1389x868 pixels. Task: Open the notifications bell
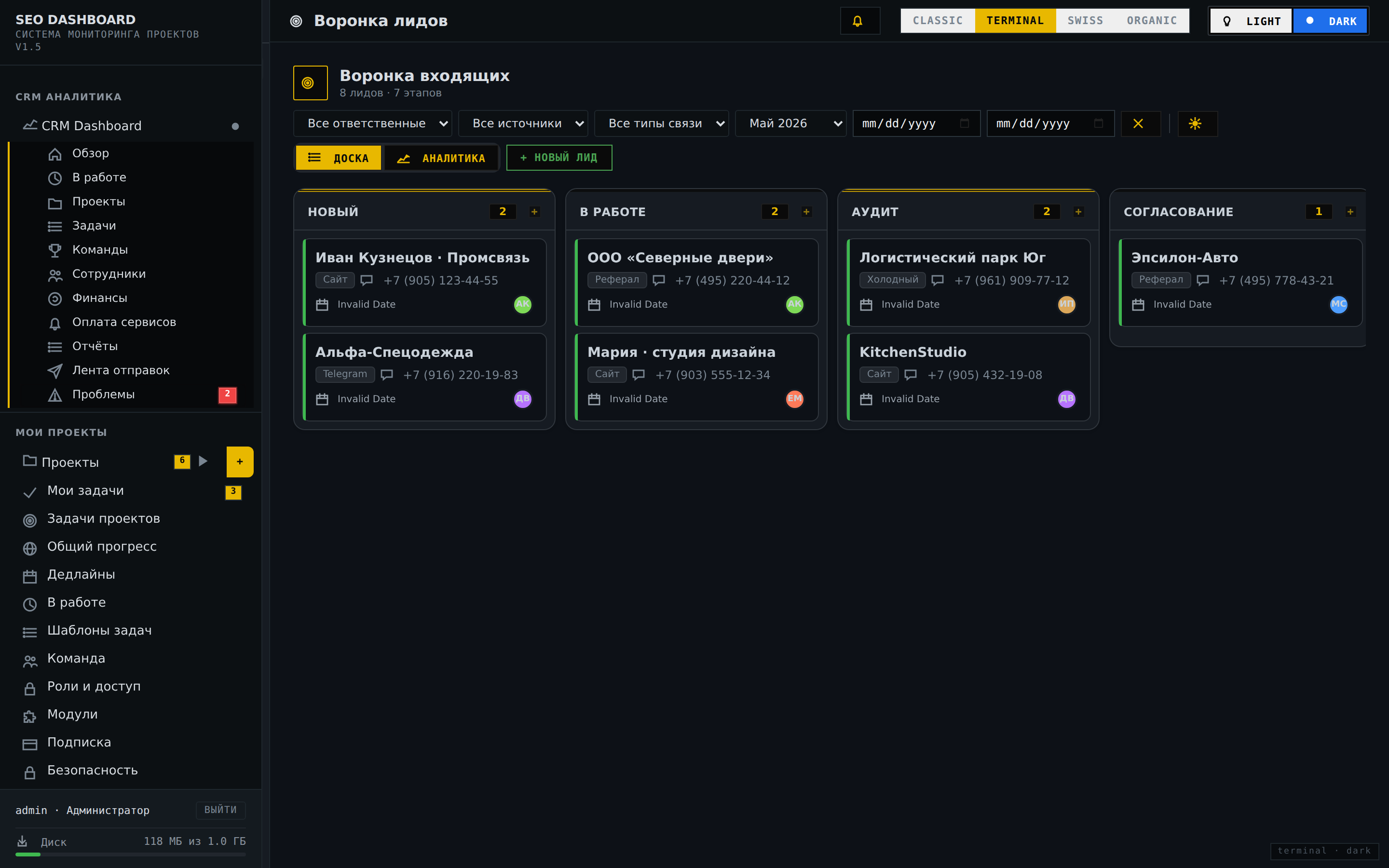(x=859, y=21)
